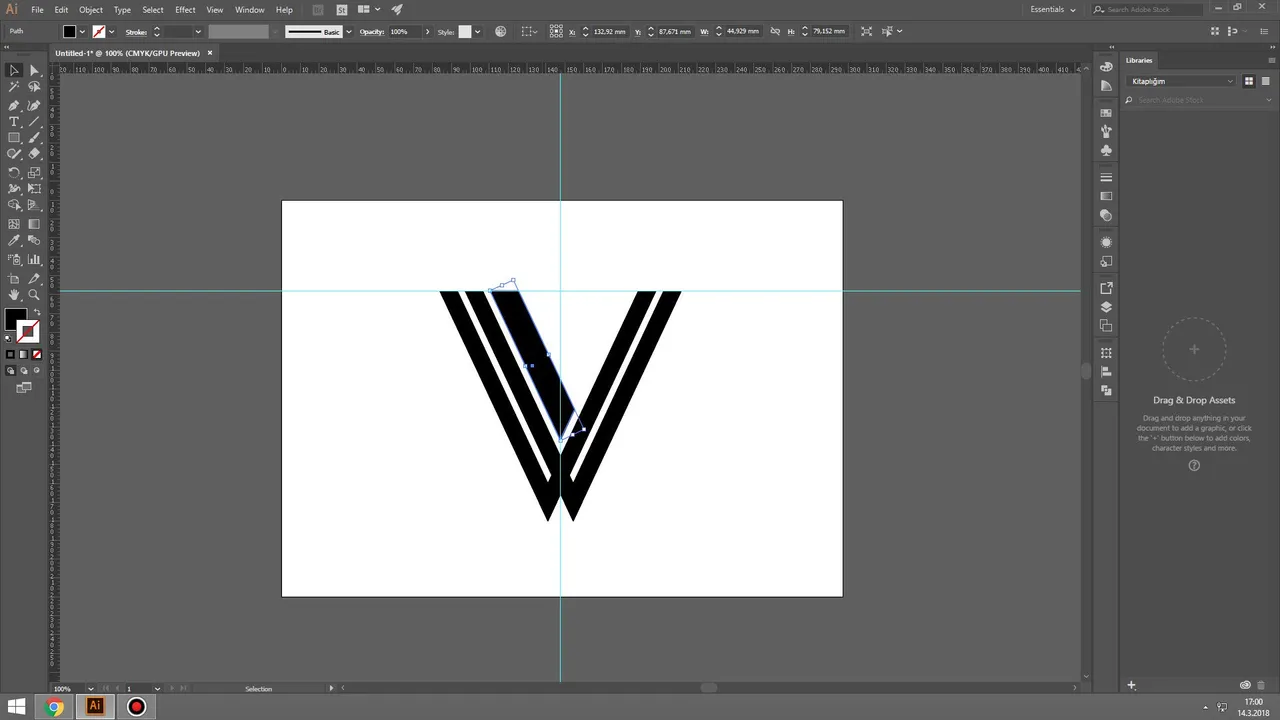
Task: Choose the Line Segment tool
Action: [34, 121]
